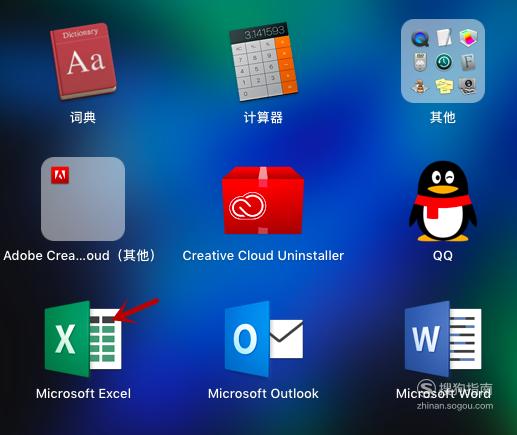
Task: Open the 其他 folder of utilities
Action: point(443,61)
